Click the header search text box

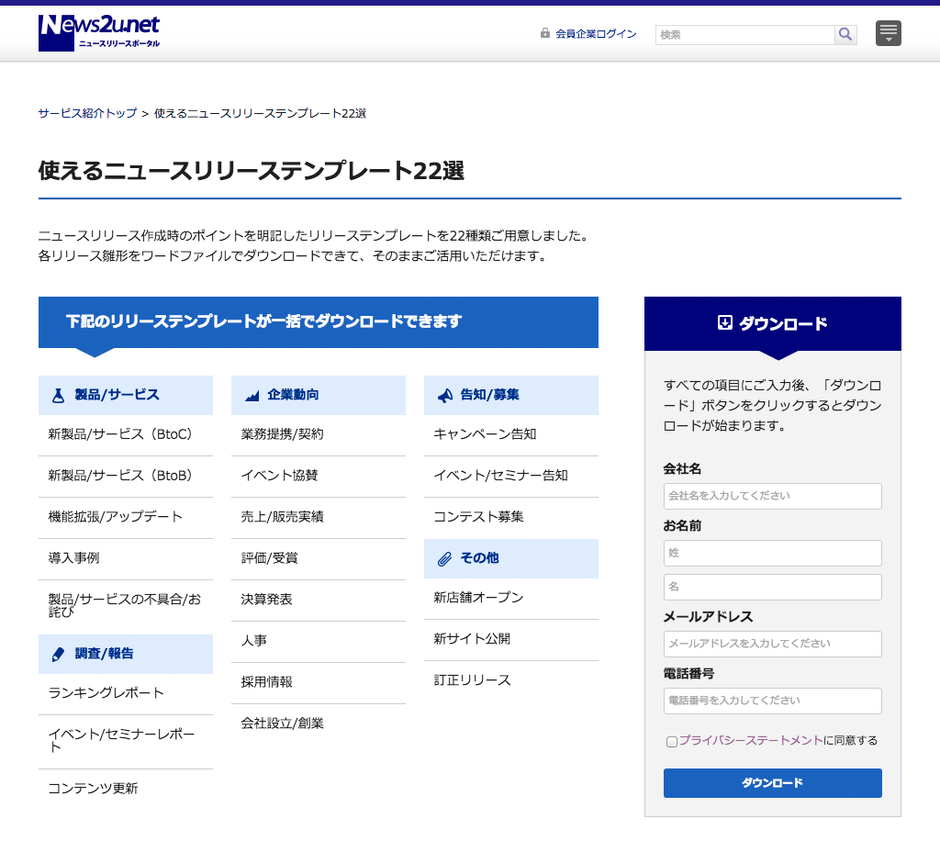(x=745, y=34)
